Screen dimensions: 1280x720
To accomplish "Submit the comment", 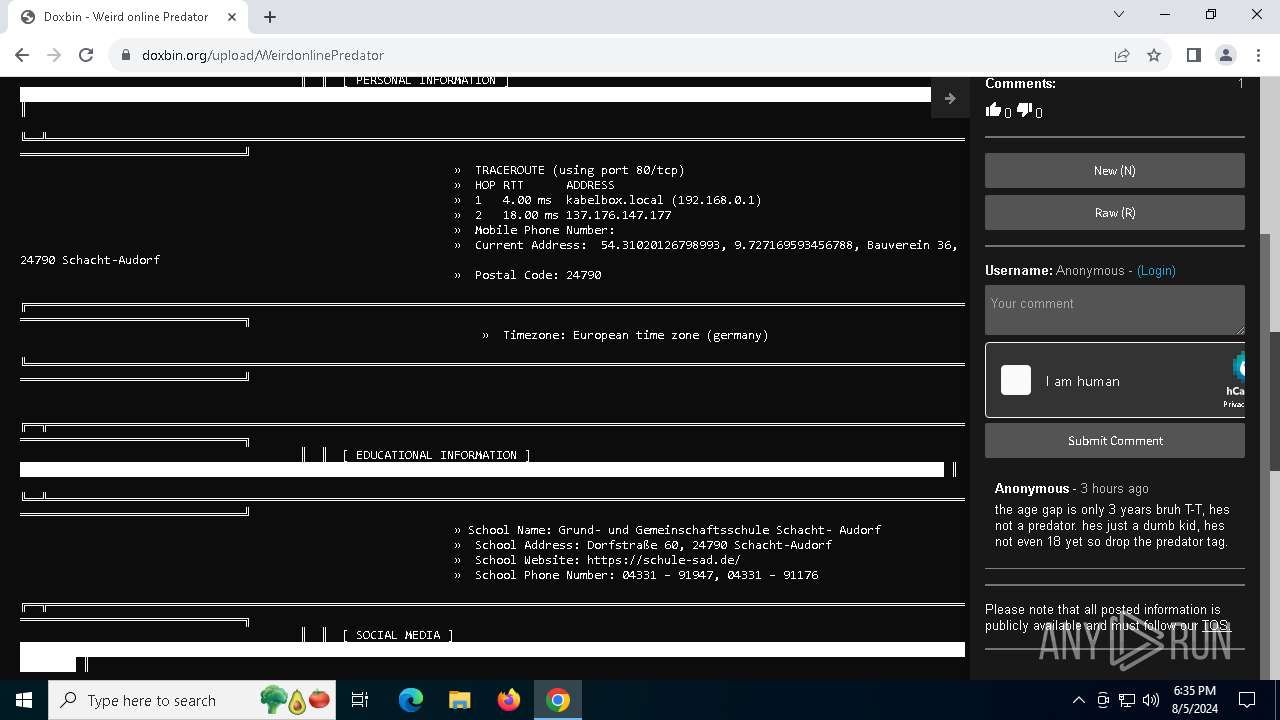I will [x=1115, y=441].
